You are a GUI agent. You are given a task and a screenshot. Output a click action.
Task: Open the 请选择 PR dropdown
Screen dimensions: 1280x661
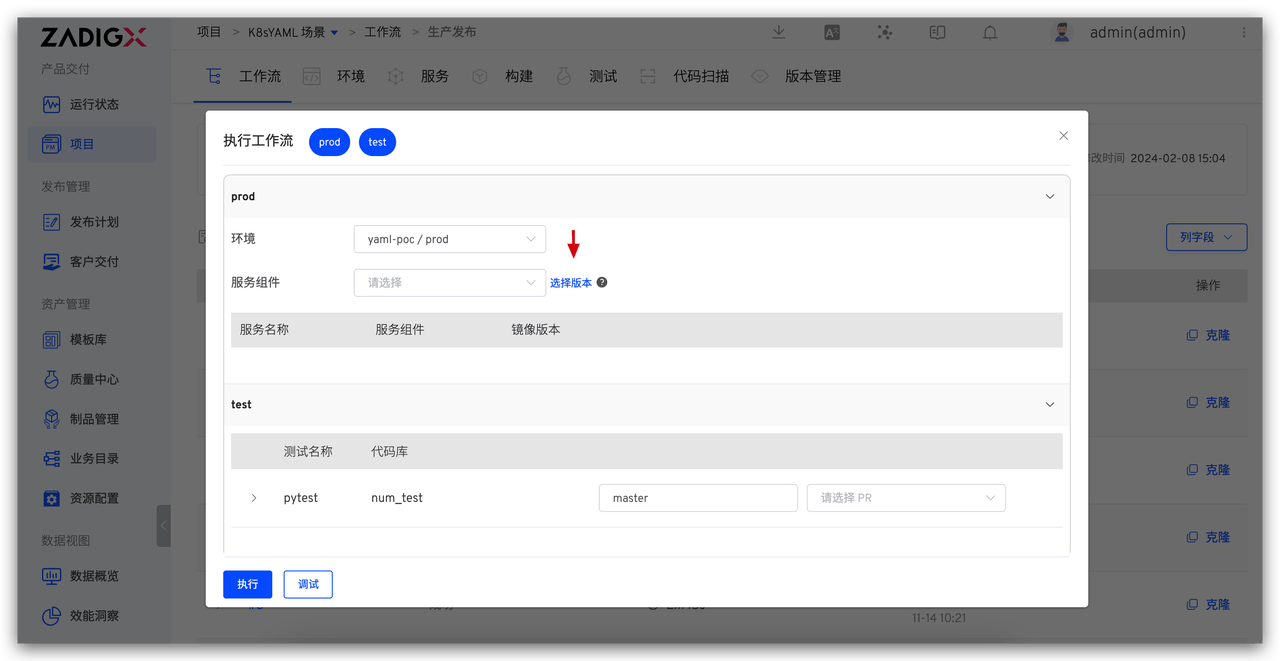coord(905,497)
